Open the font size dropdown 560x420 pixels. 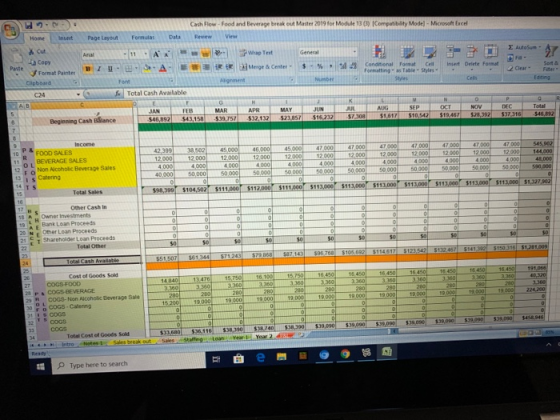(146, 54)
